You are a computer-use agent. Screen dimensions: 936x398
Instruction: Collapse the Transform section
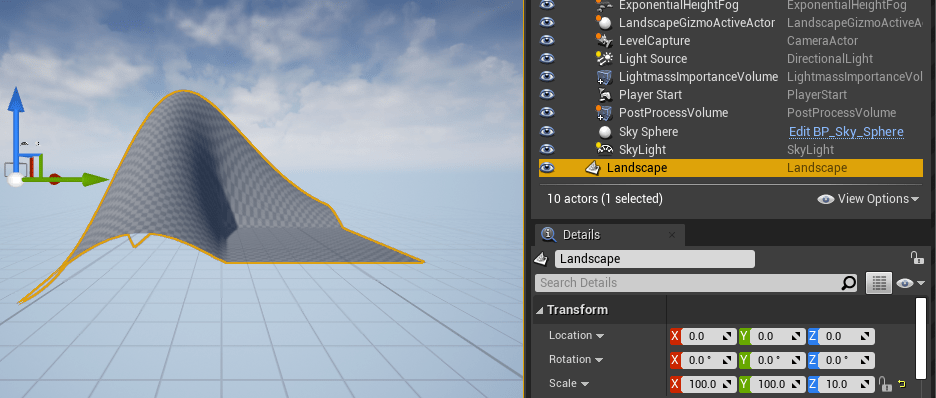pyautogui.click(x=540, y=310)
